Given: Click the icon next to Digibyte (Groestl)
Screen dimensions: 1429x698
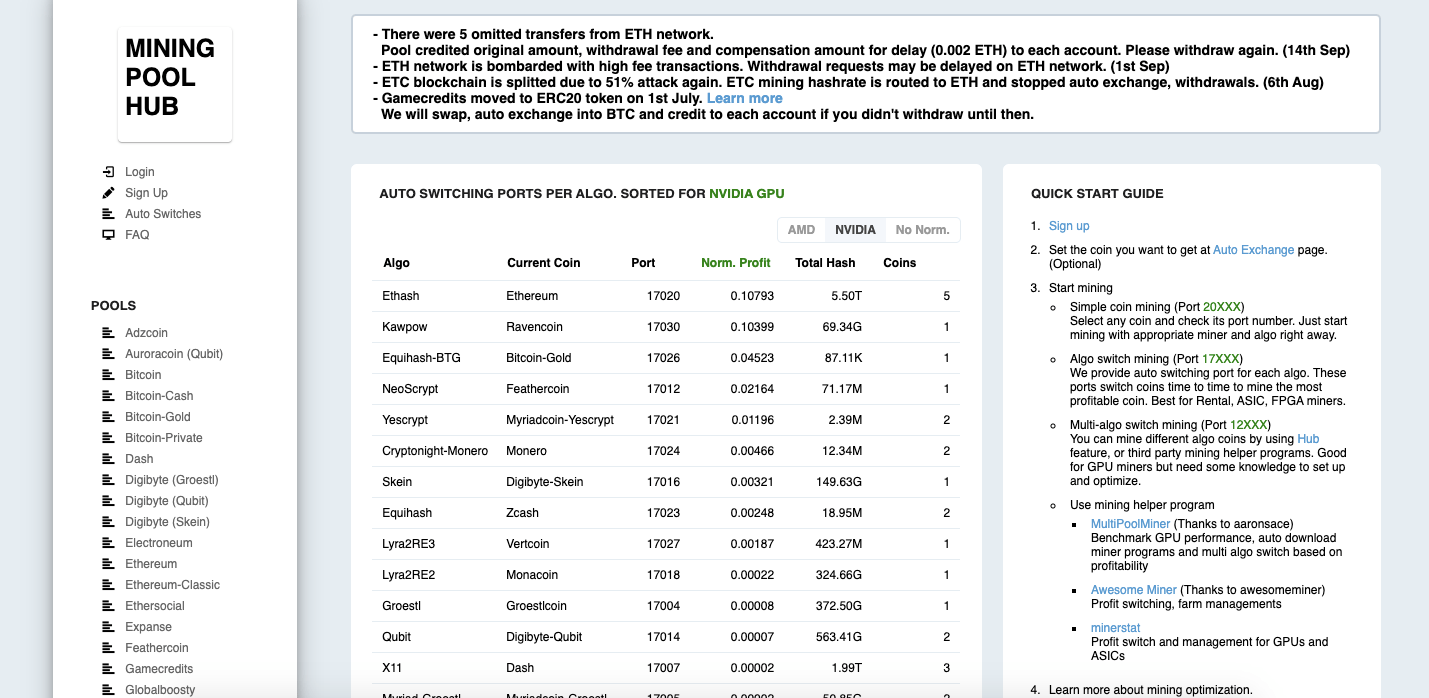Looking at the screenshot, I should coord(109,480).
